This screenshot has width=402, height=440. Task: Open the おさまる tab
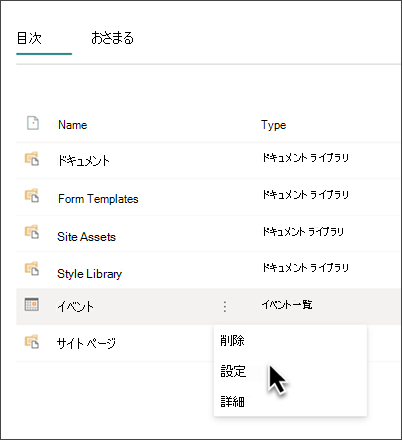tap(112, 38)
